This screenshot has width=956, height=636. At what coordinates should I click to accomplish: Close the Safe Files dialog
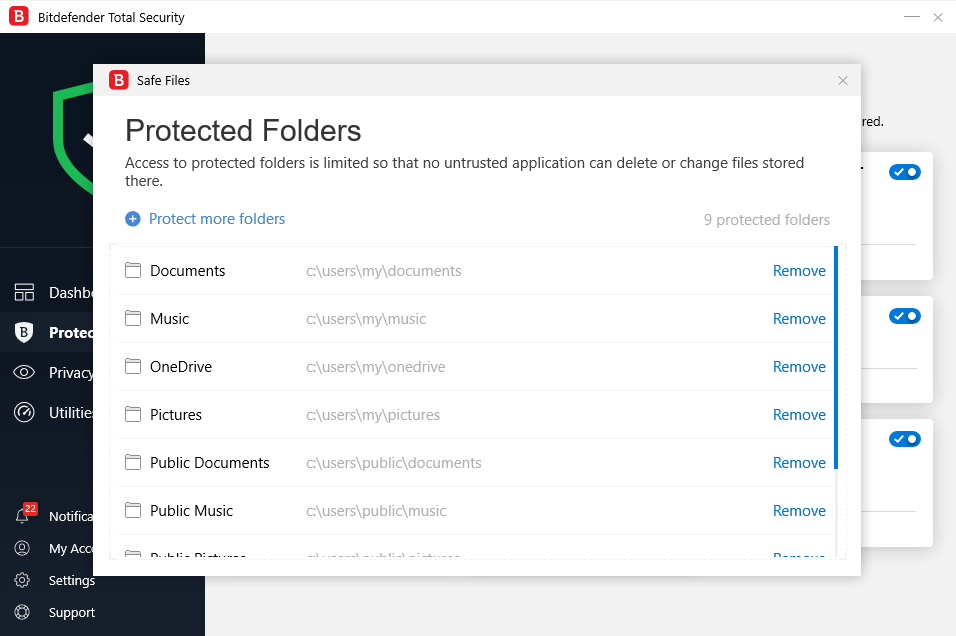[x=843, y=80]
